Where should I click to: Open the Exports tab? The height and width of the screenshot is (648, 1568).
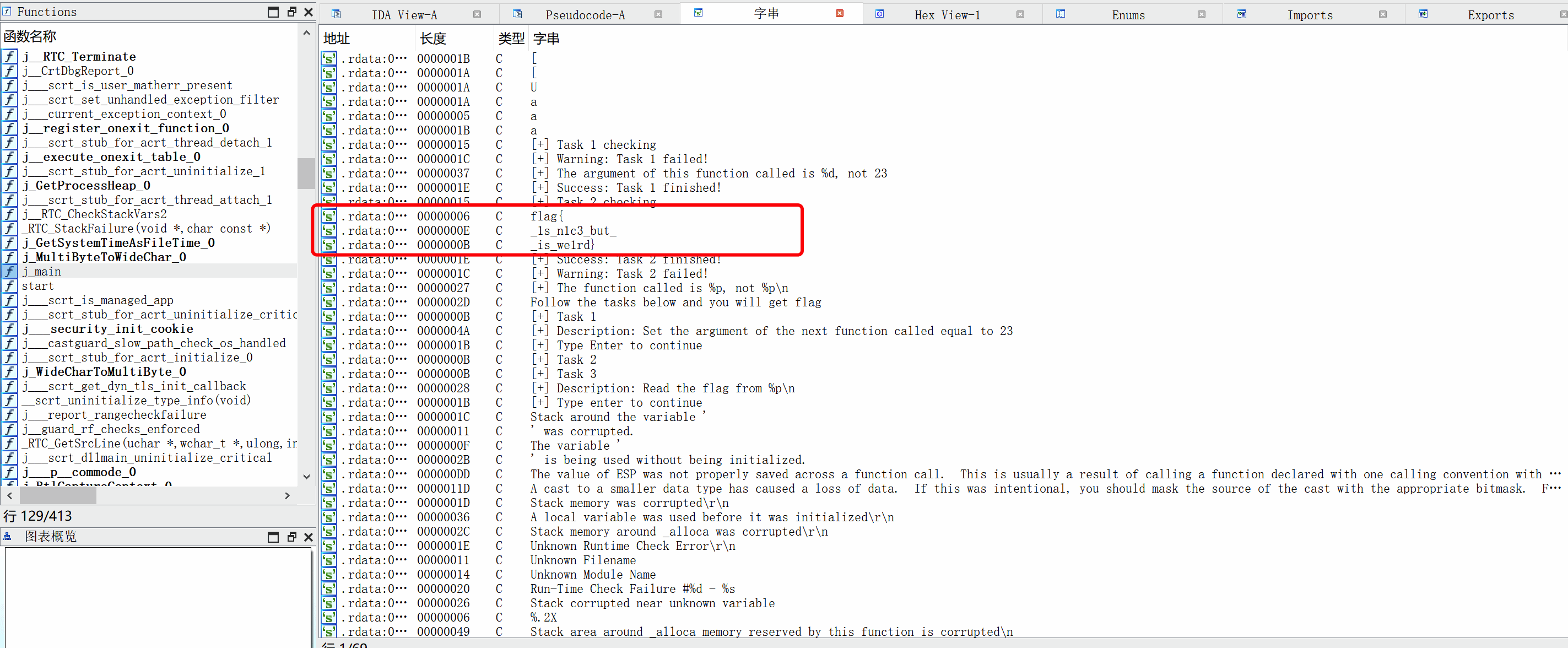click(1490, 15)
